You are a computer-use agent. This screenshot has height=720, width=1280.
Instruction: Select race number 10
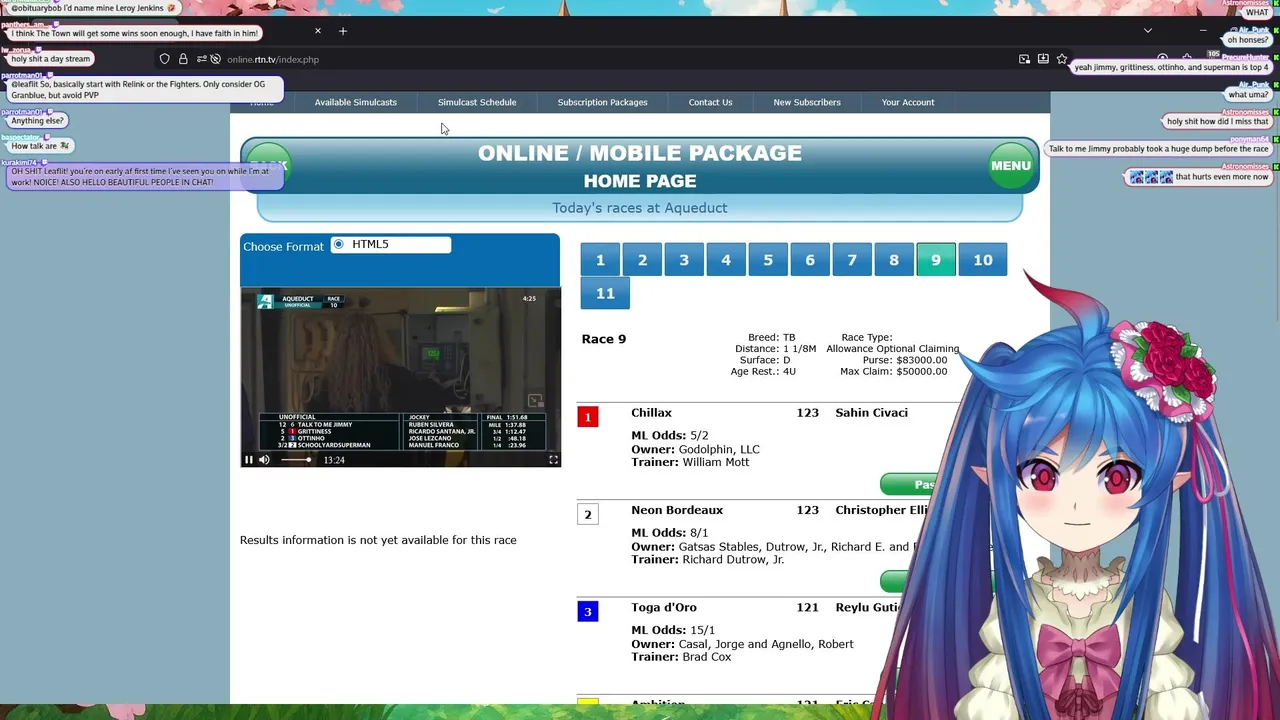983,260
